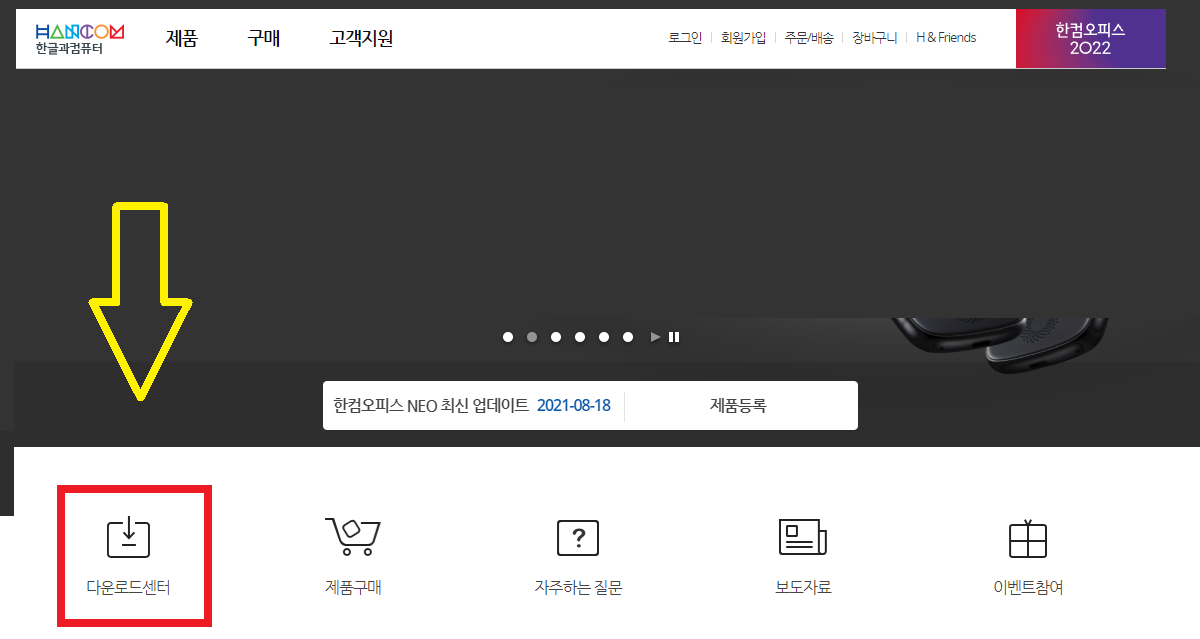1200x639 pixels.
Task: Go to the sixth carousel slide dot
Action: [x=628, y=337]
